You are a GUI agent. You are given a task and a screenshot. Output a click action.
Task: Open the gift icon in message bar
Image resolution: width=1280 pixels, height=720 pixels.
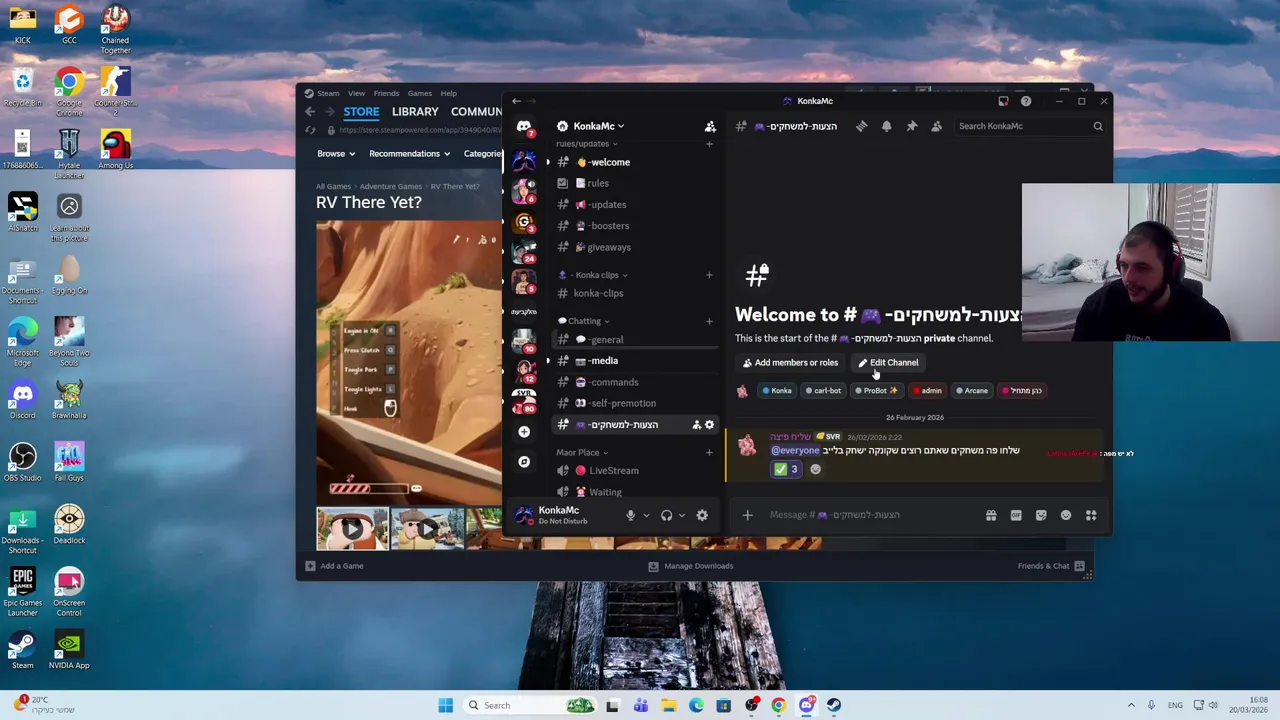(x=991, y=515)
